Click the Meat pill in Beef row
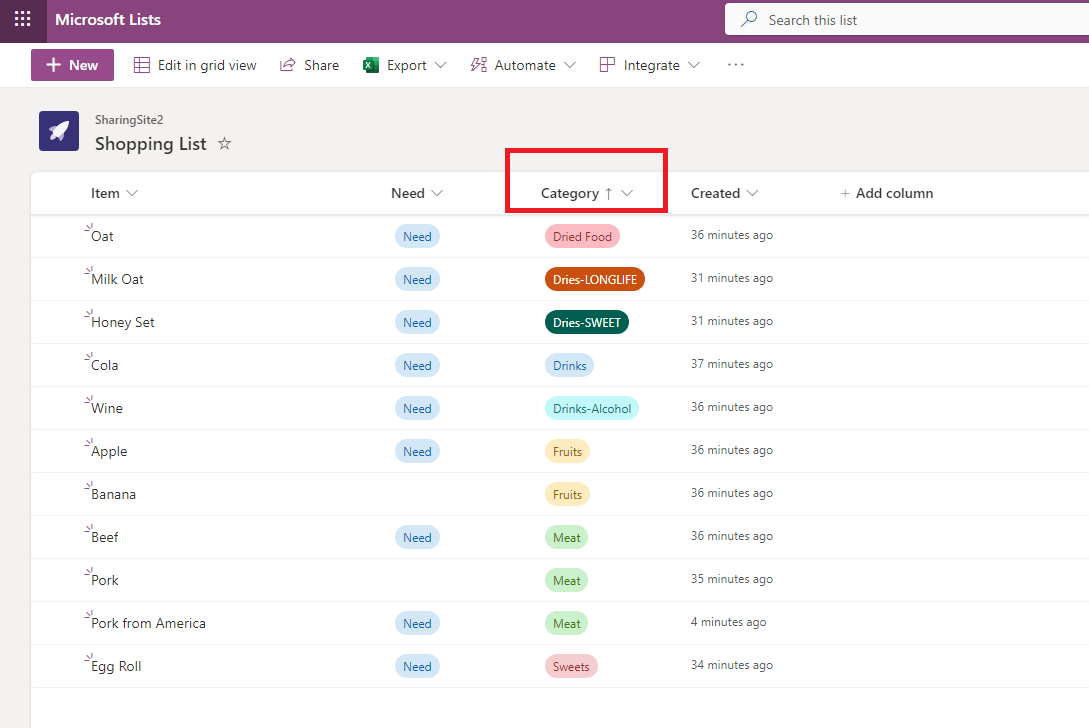Image resolution: width=1089 pixels, height=728 pixels. [x=567, y=538]
